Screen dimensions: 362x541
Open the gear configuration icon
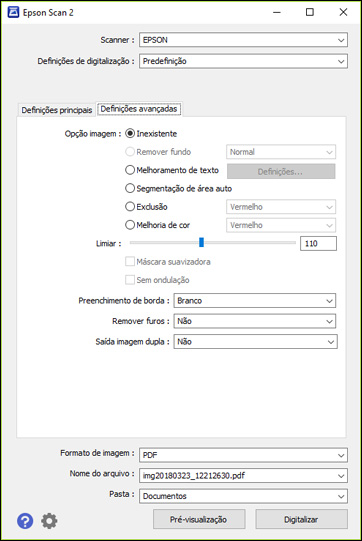tap(49, 521)
